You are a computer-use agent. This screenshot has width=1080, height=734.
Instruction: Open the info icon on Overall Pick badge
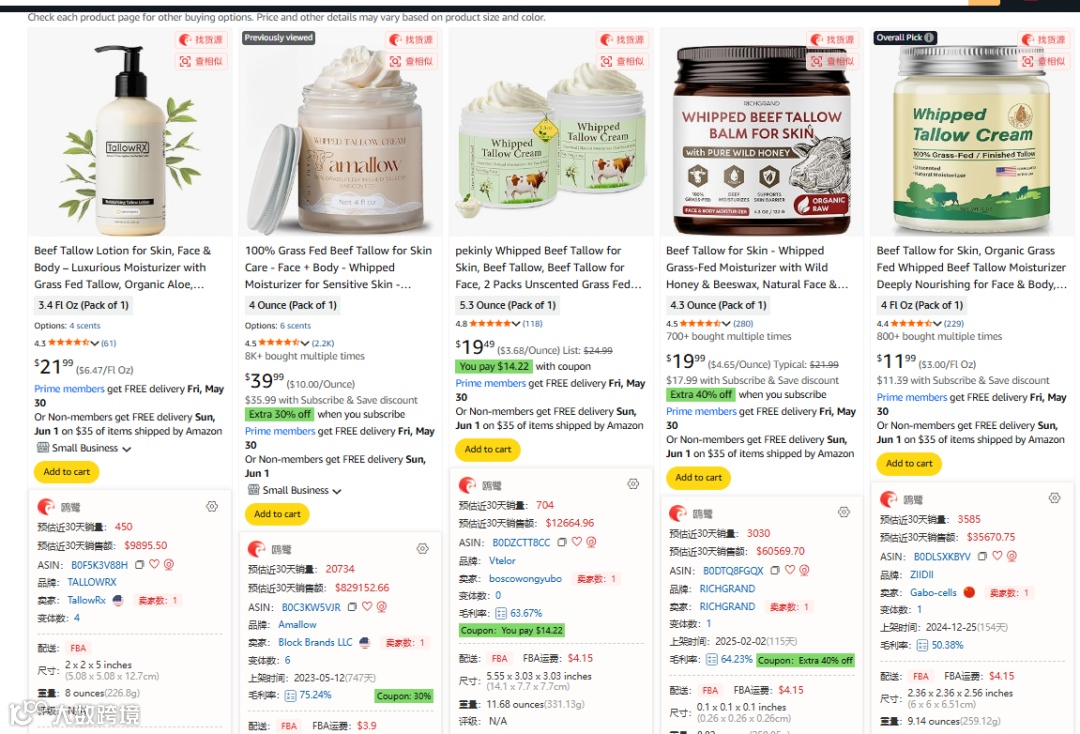929,38
